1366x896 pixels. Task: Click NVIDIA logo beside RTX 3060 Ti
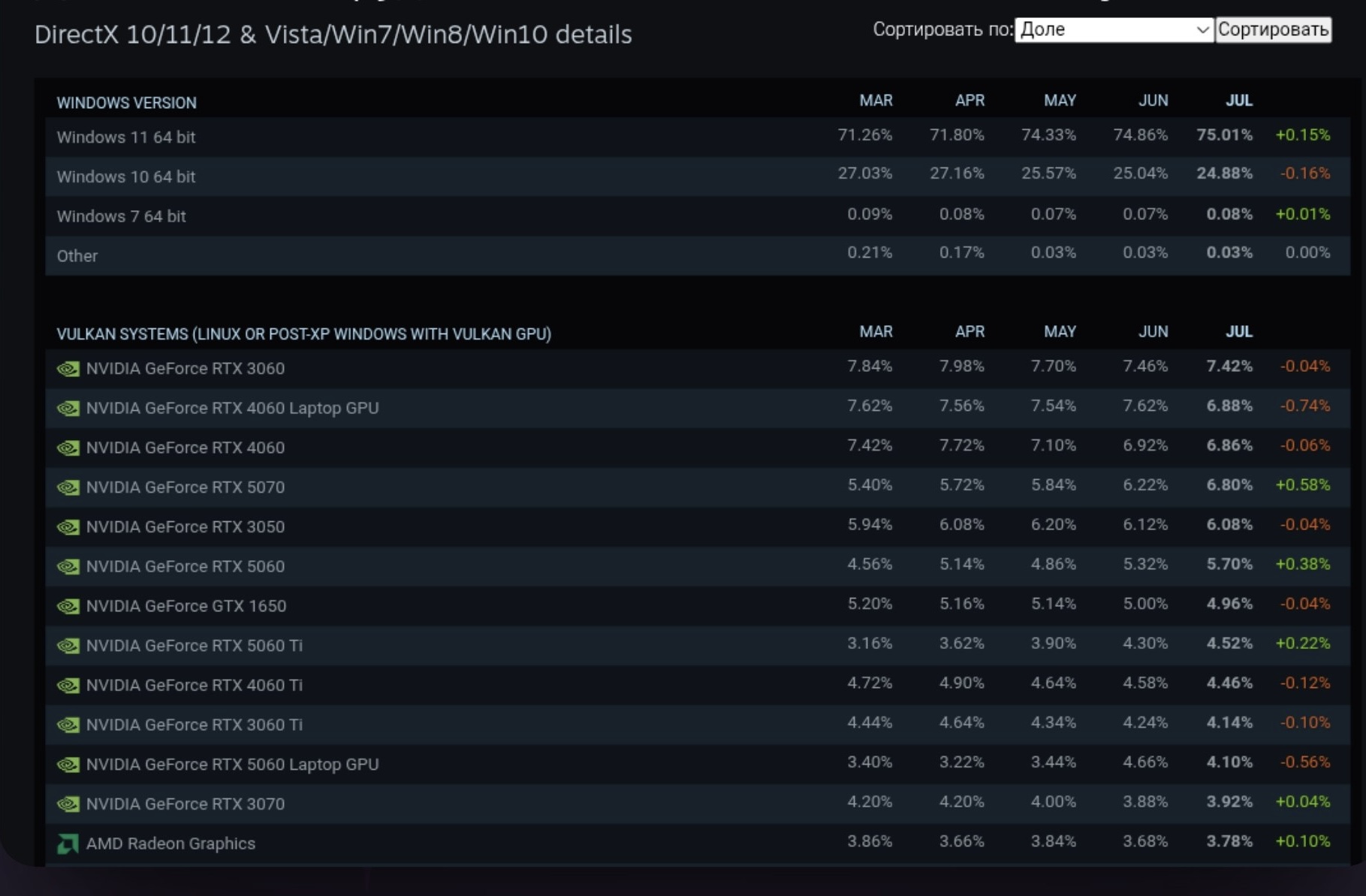(68, 726)
